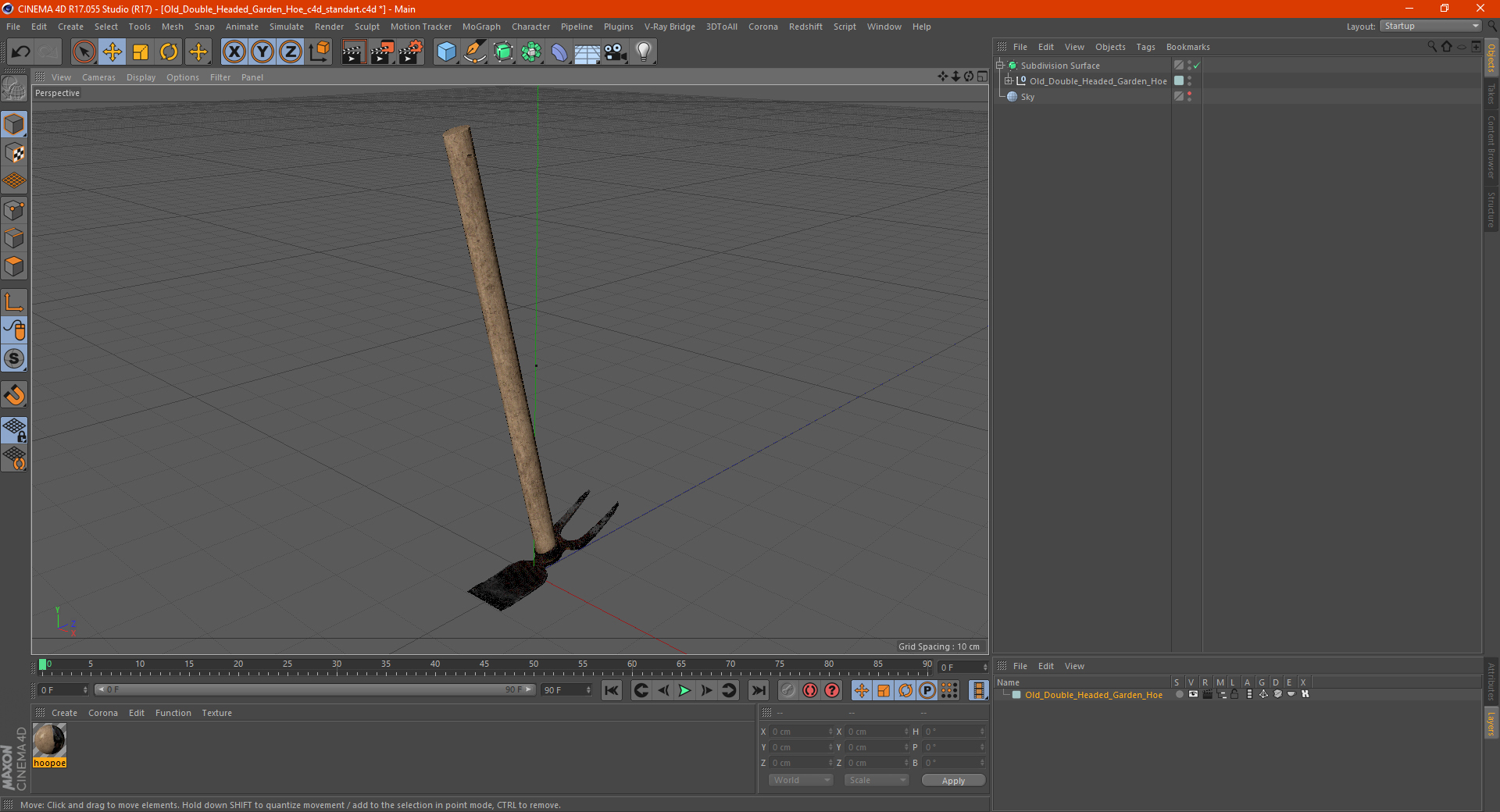
Task: Jump to the end of the animation
Action: 759,690
